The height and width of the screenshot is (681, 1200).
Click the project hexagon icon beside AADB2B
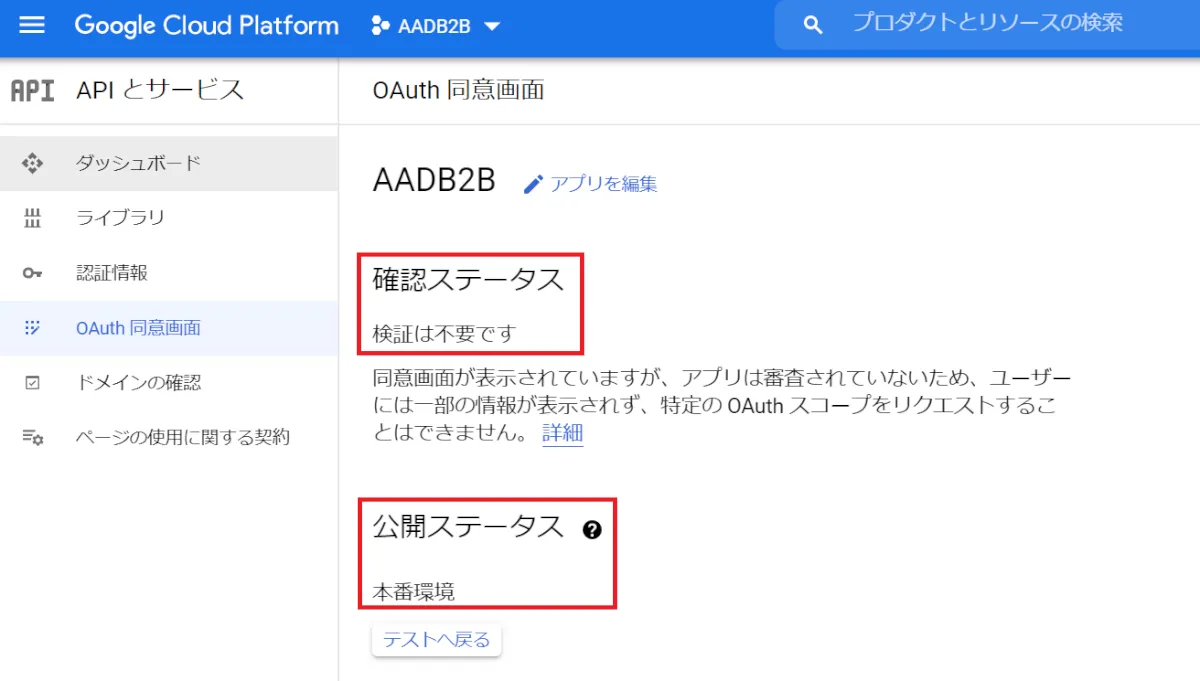tap(380, 27)
